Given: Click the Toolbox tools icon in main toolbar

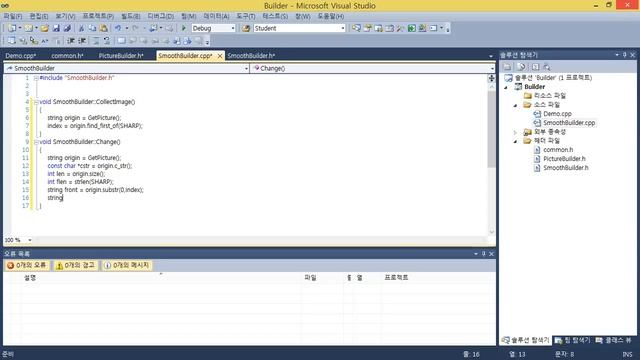Looking at the screenshot, I should (400, 28).
